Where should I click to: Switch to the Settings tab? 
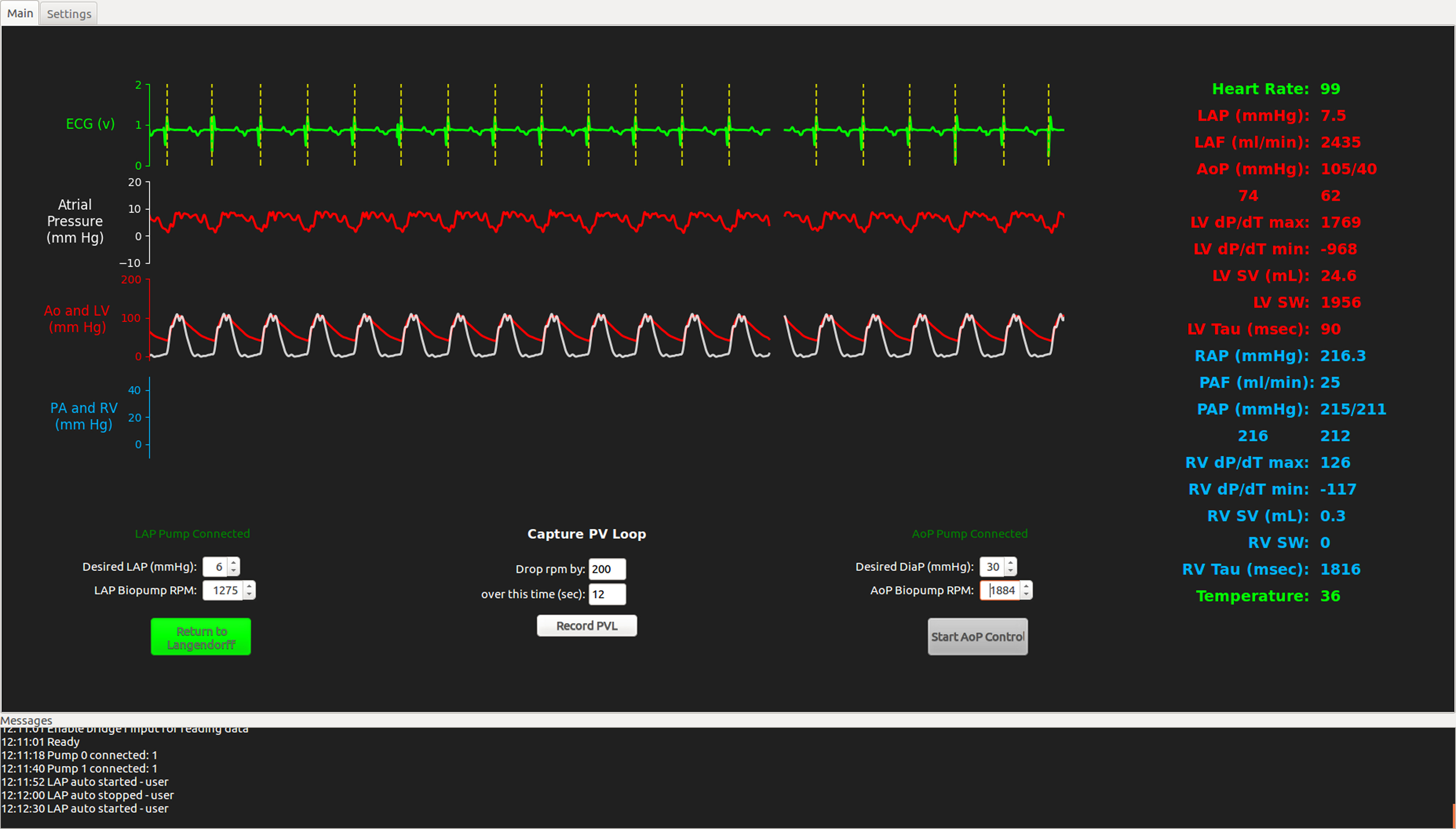pos(69,14)
